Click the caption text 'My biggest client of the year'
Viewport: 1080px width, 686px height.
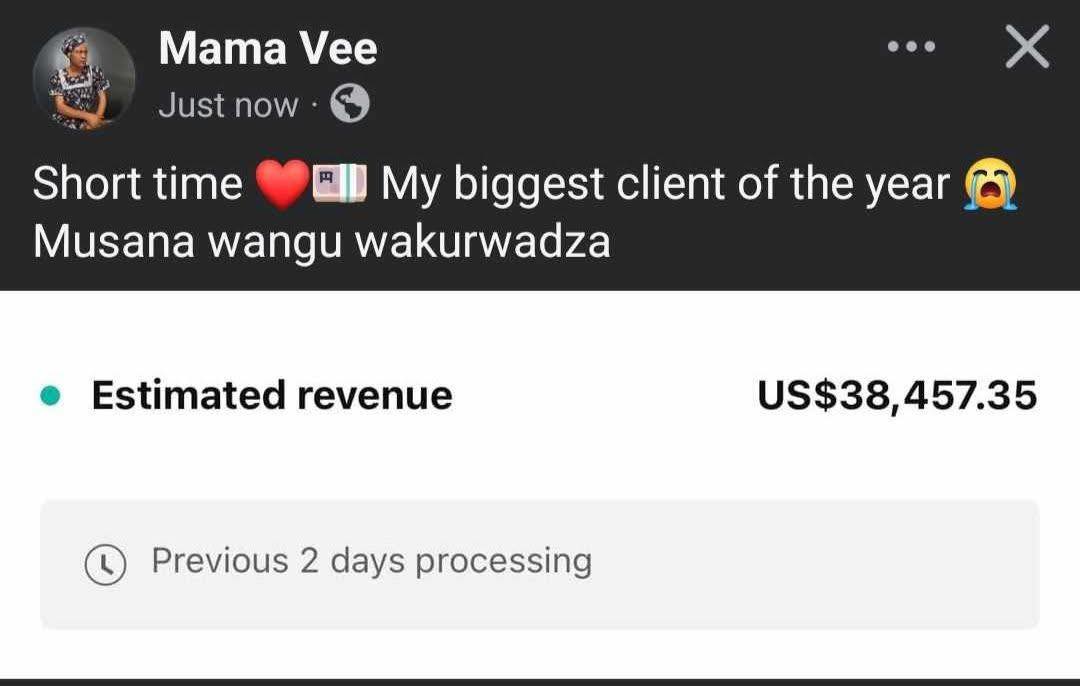(x=665, y=184)
